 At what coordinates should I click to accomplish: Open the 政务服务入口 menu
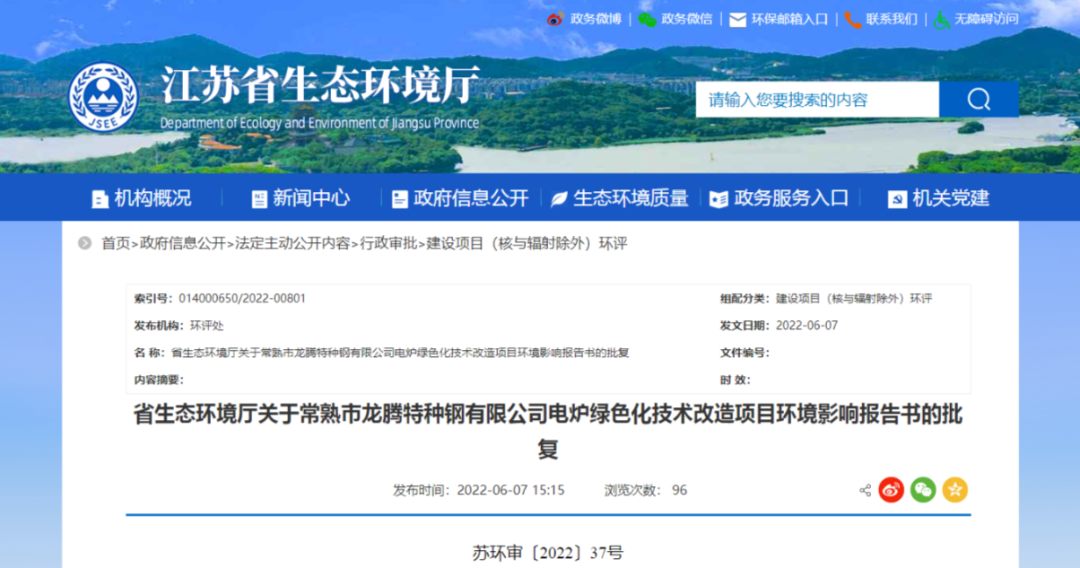pos(791,198)
